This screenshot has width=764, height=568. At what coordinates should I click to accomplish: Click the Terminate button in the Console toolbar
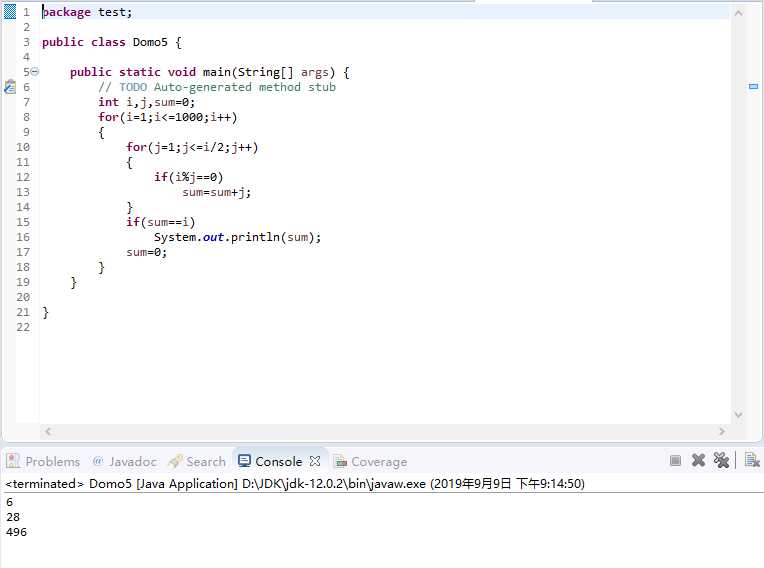675,460
